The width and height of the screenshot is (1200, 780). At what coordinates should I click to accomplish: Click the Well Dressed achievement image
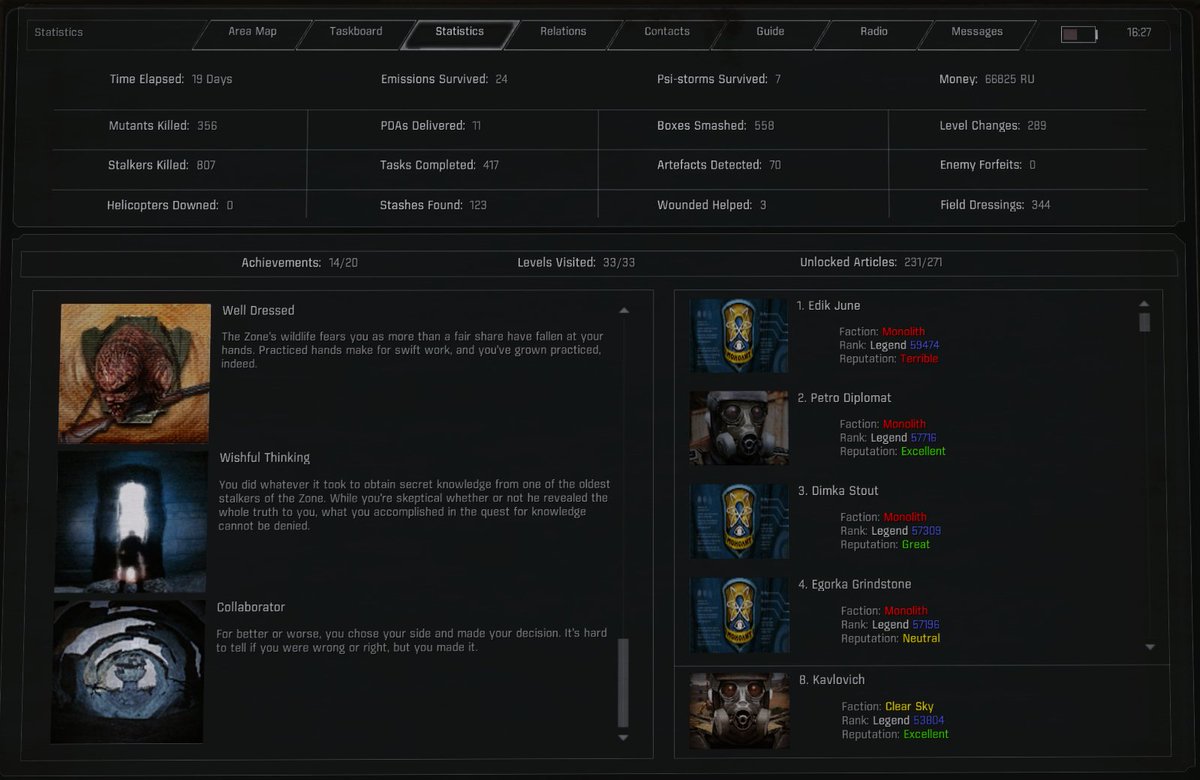click(135, 372)
